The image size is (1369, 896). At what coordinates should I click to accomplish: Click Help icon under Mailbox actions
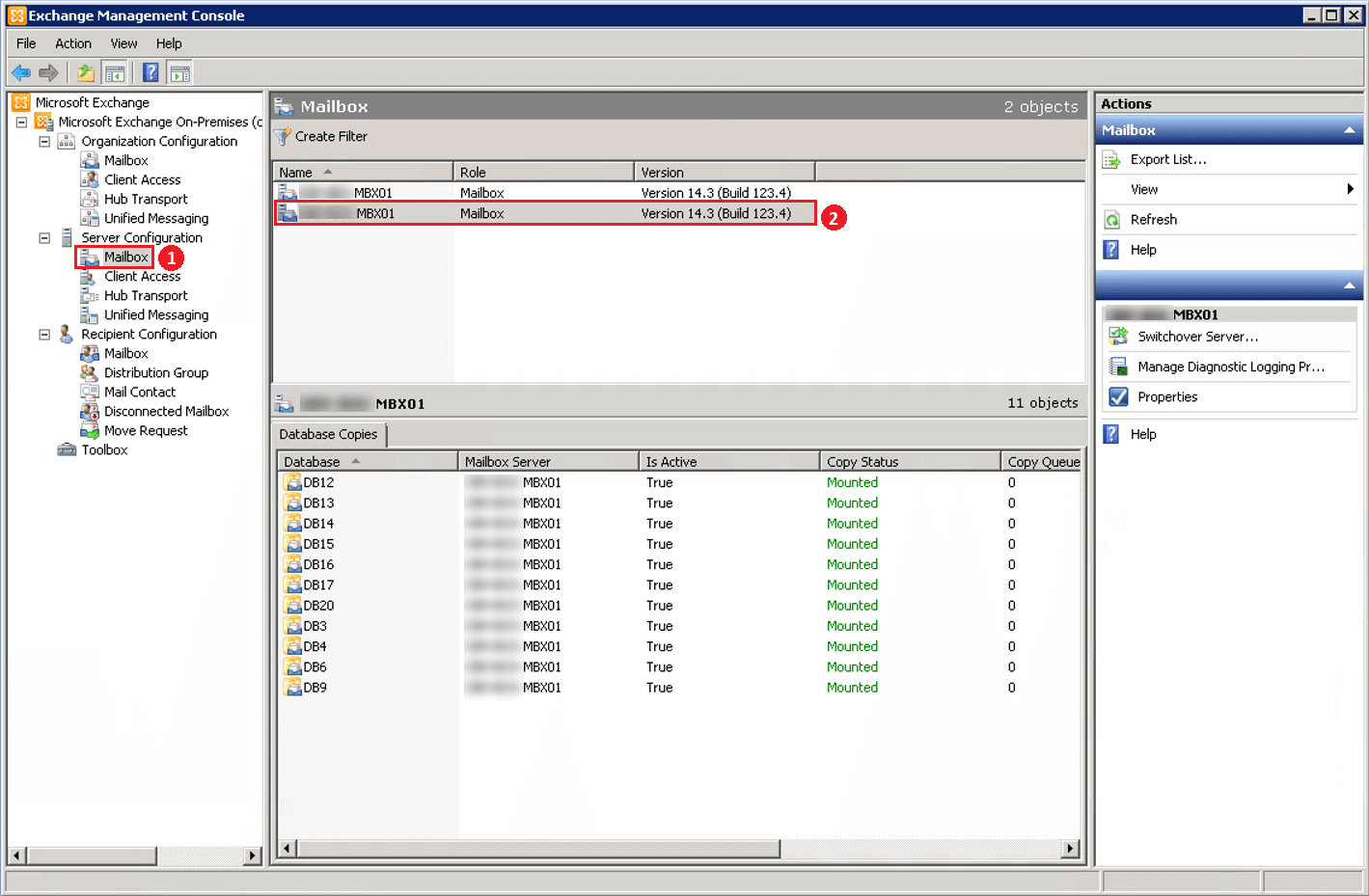click(x=1112, y=250)
